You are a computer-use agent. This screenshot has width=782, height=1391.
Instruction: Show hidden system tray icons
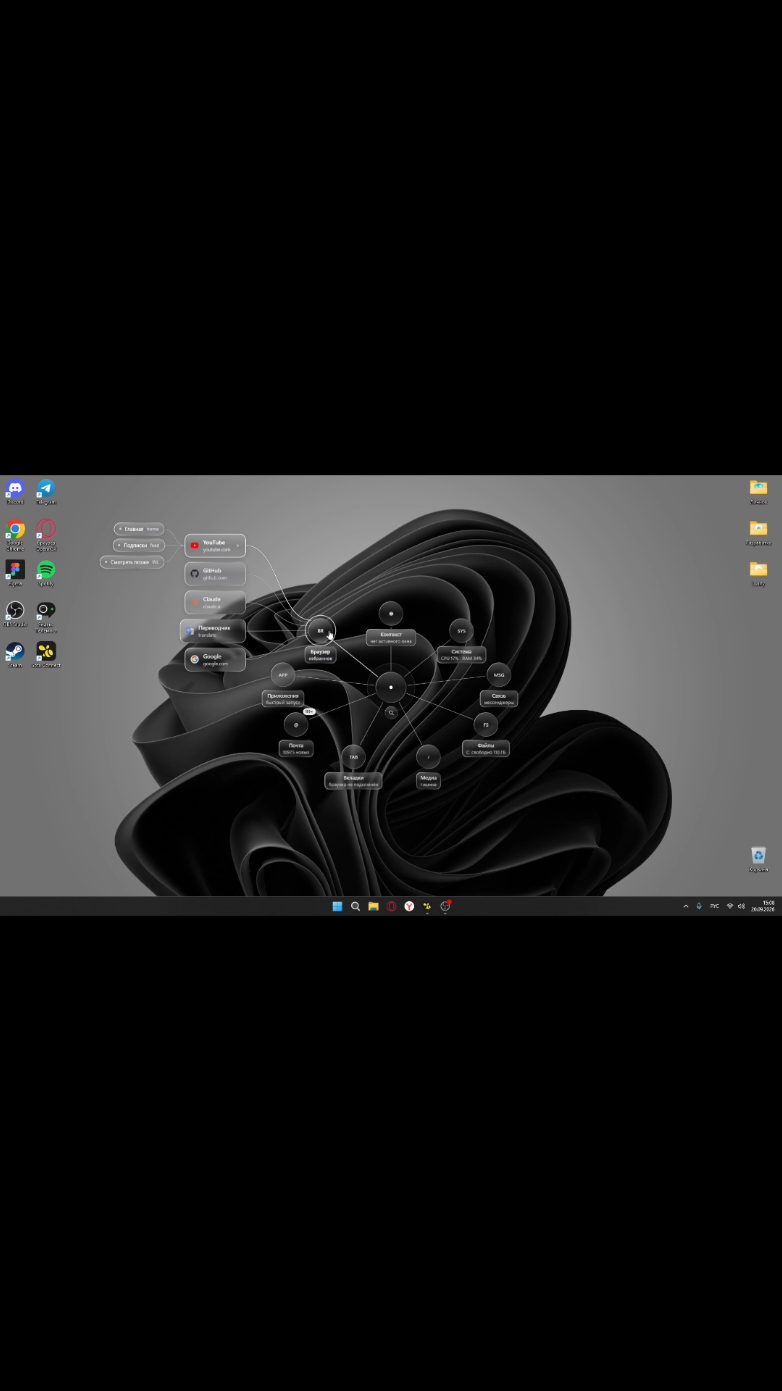686,906
